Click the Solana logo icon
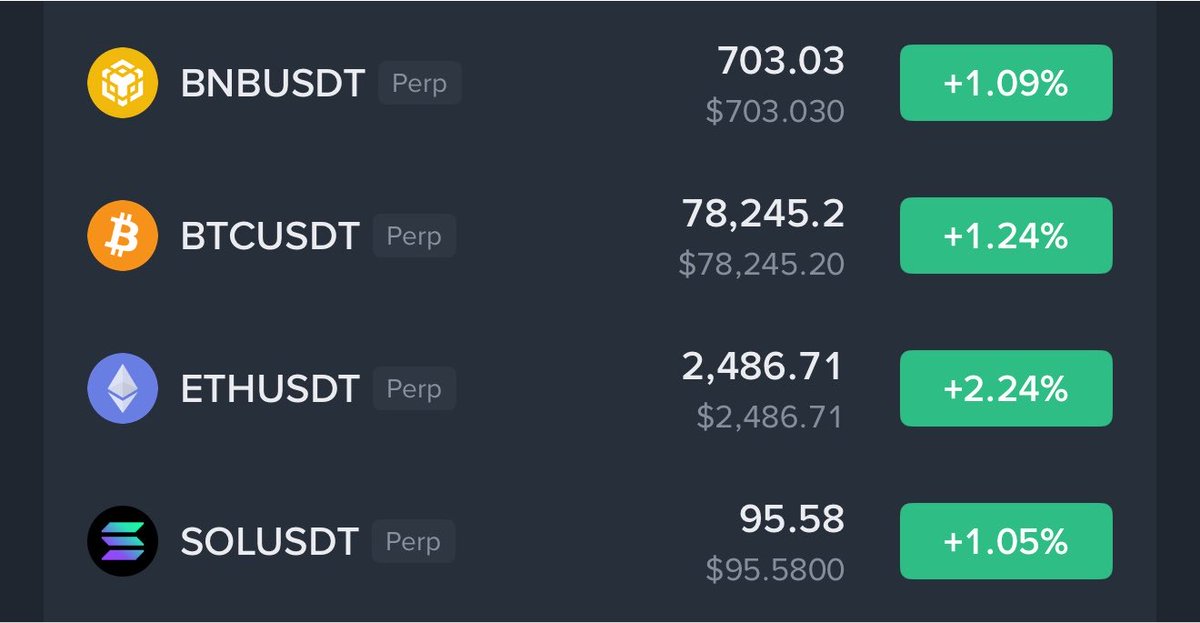The image size is (1200, 623). pyautogui.click(x=122, y=541)
